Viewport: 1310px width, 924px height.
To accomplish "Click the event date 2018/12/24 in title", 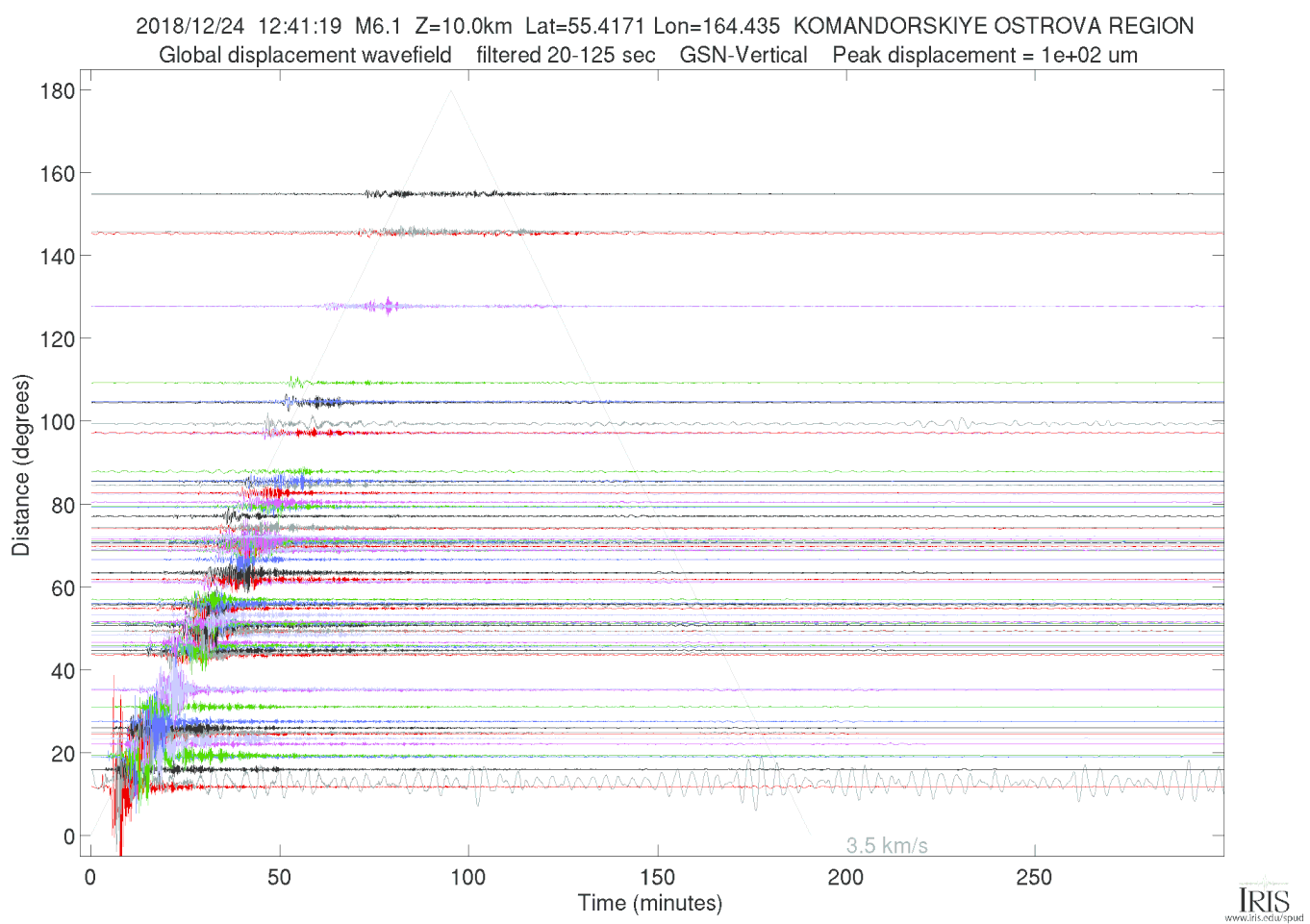I will click(x=190, y=26).
